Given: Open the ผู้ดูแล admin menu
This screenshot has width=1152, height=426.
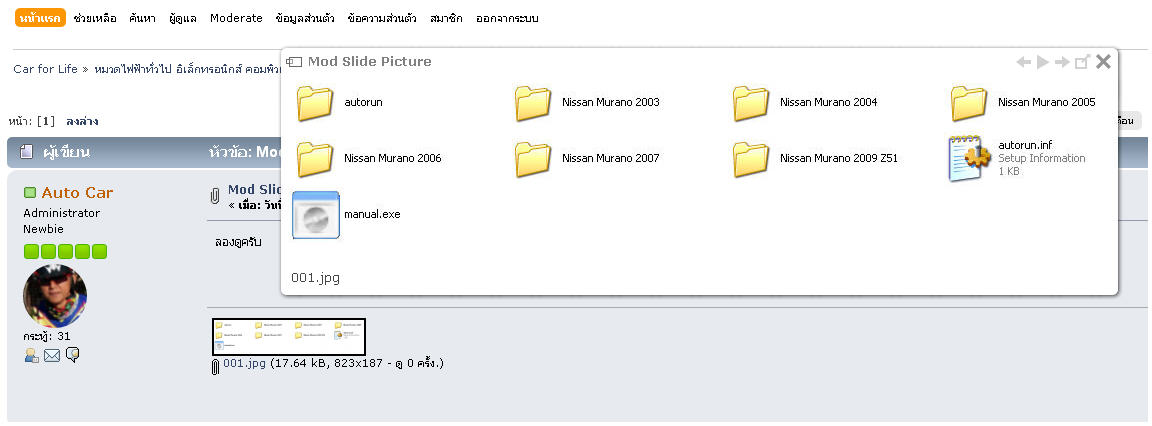Looking at the screenshot, I should 183,18.
